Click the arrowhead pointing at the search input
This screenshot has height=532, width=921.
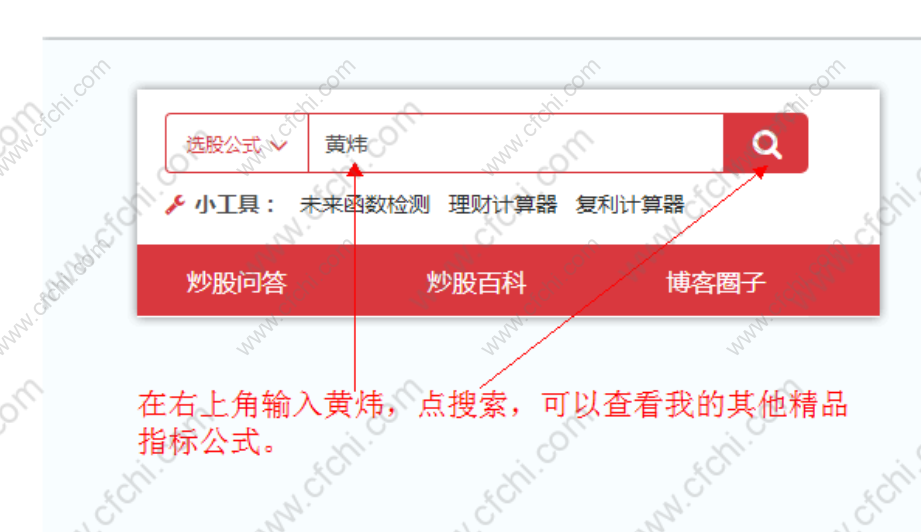[355, 170]
